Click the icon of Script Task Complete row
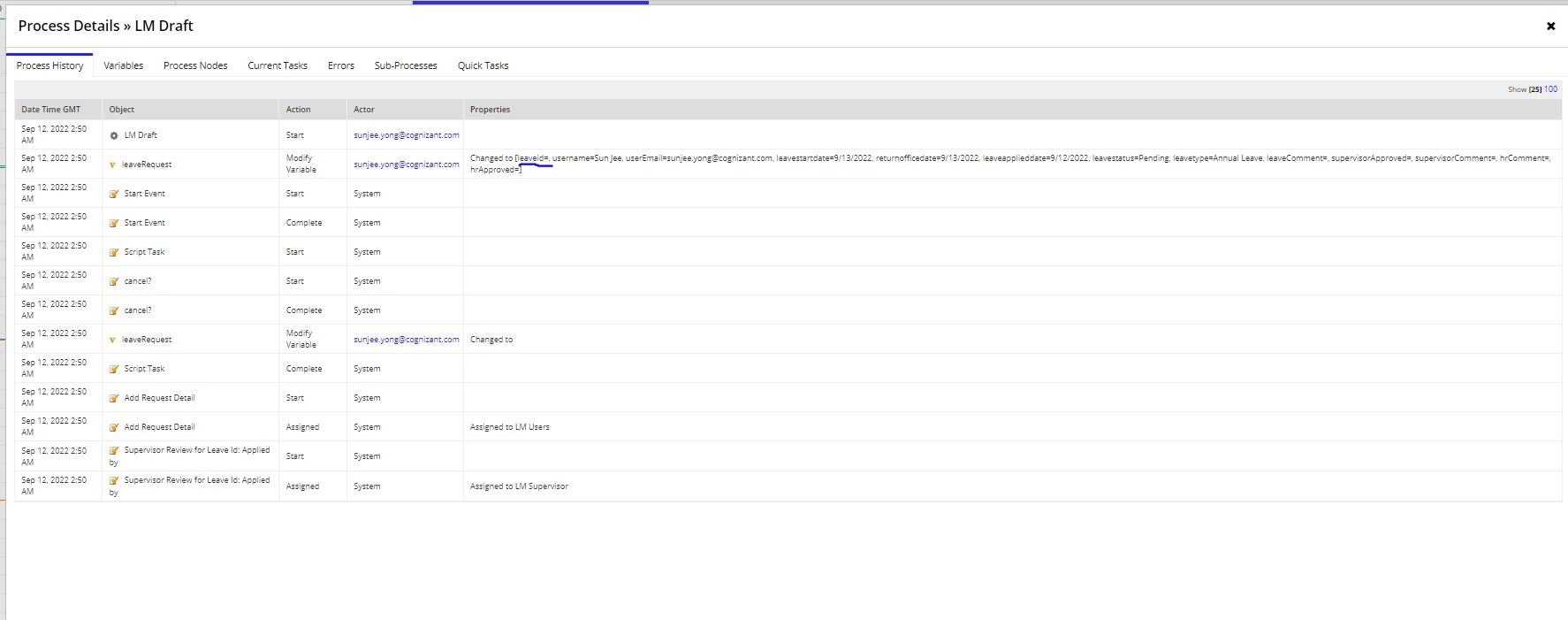This screenshot has height=620, width=1568. [114, 369]
